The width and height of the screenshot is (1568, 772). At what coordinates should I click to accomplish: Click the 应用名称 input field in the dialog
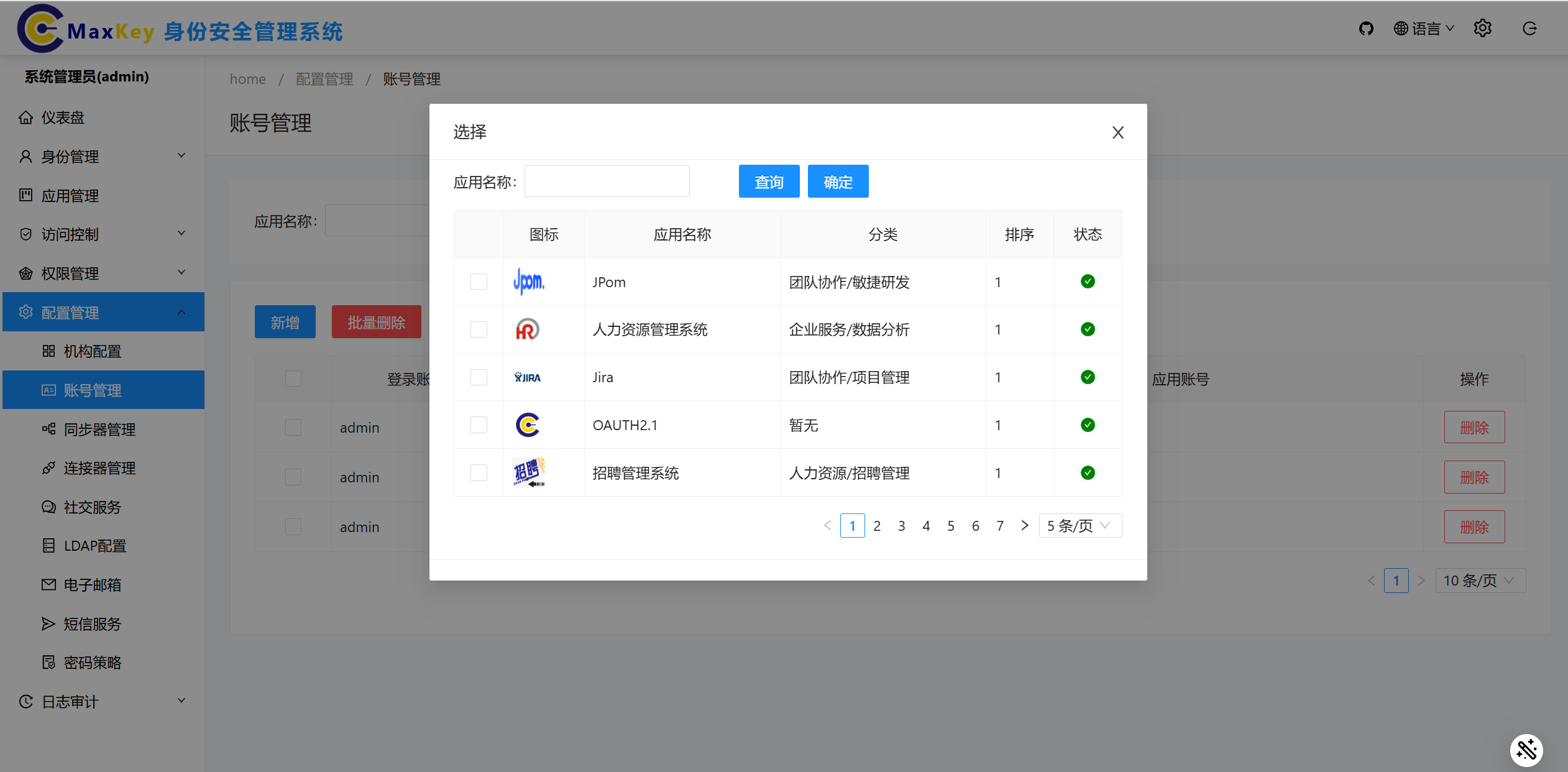[606, 181]
